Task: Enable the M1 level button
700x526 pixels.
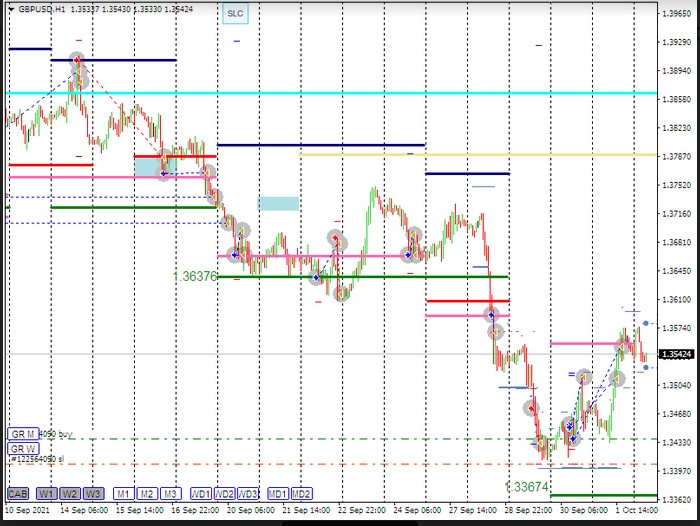Action: tap(122, 494)
